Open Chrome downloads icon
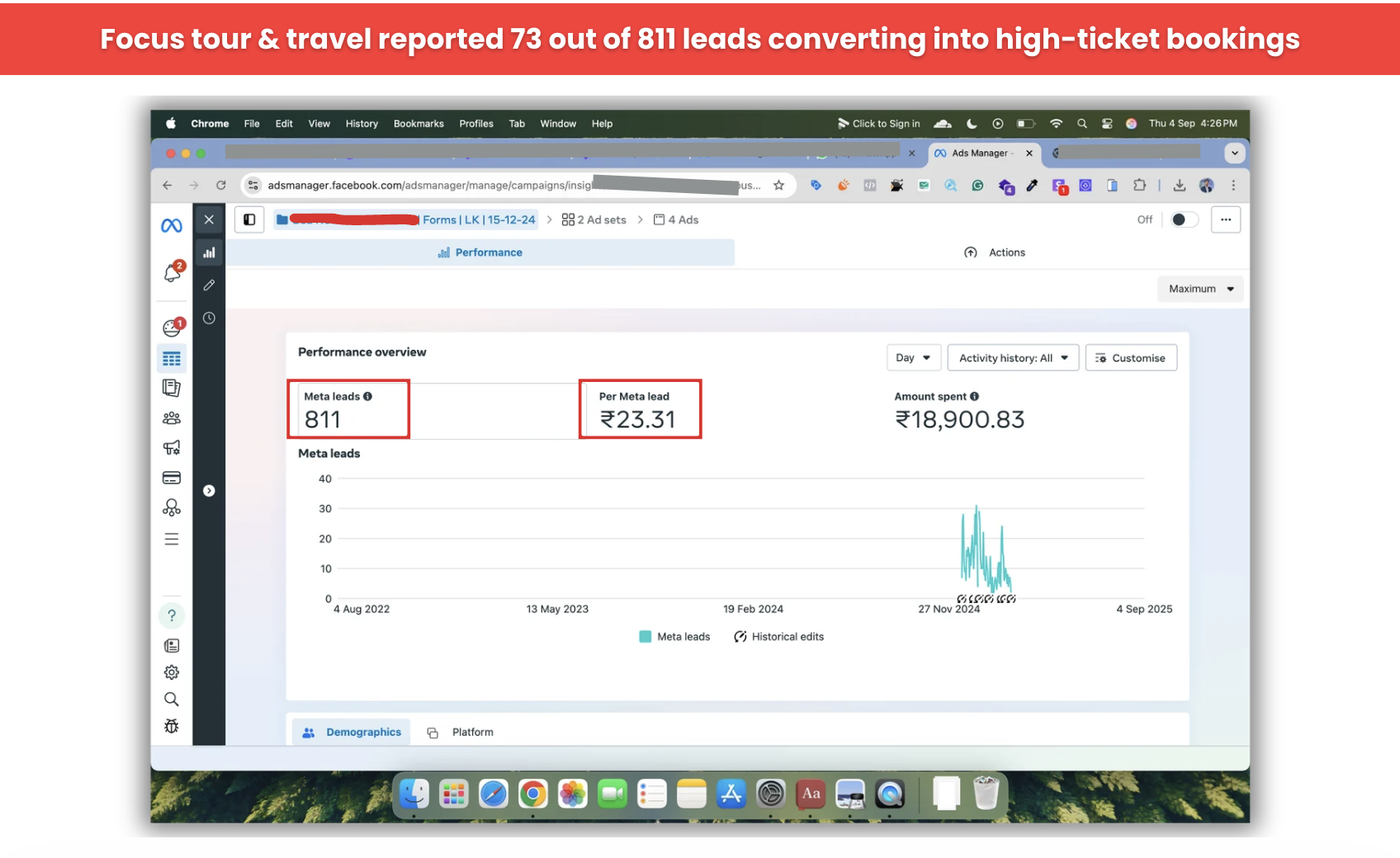Viewport: 1400px width, 858px height. pyautogui.click(x=1179, y=185)
